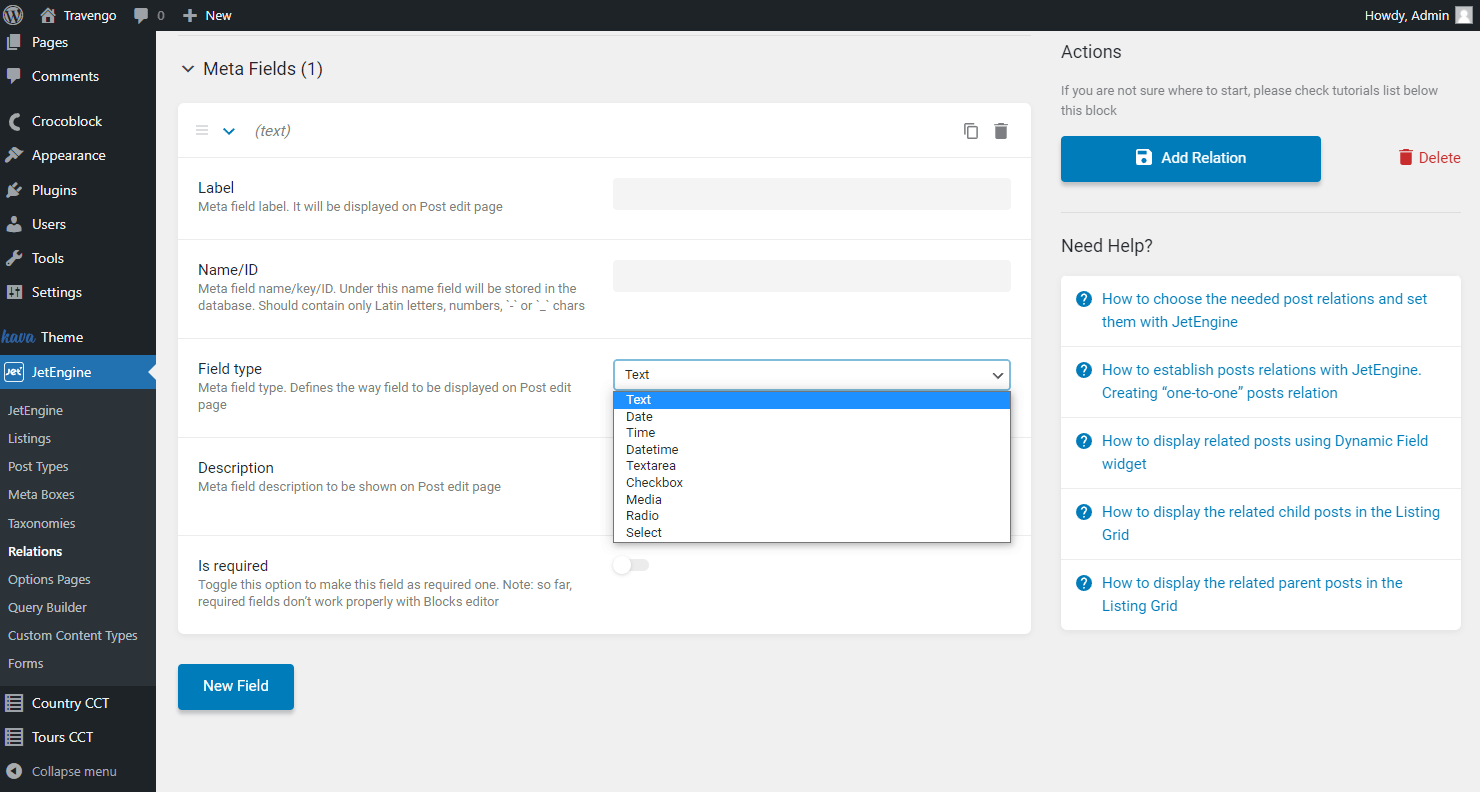Click the help icon beside 'related child posts'

pos(1083,512)
